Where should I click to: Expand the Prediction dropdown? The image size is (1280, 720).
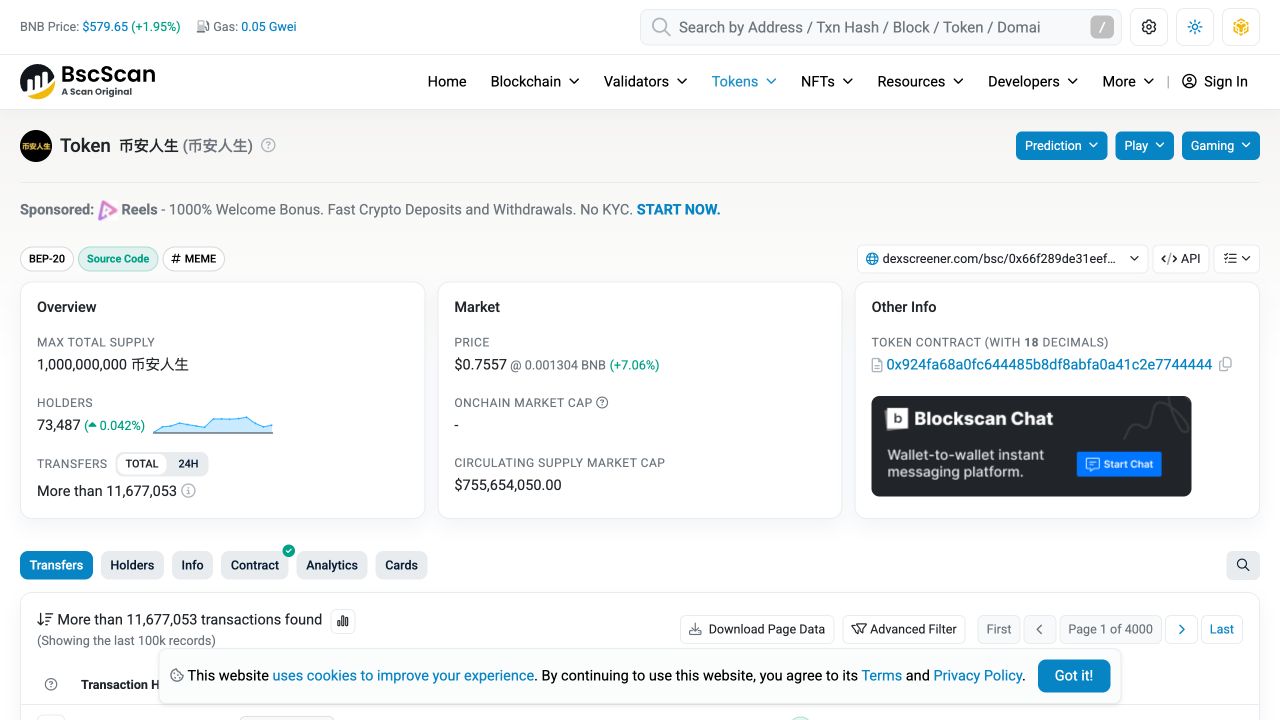pos(1061,145)
